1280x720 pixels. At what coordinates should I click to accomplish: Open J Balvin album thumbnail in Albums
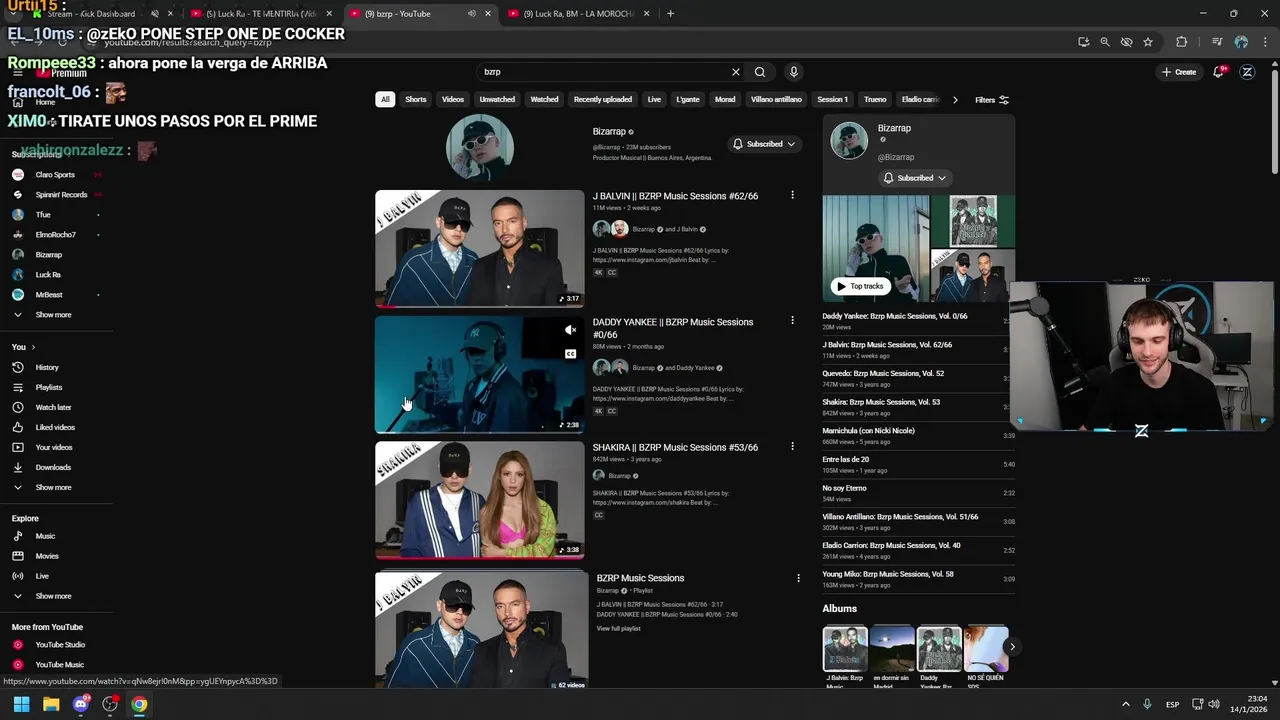(x=845, y=648)
